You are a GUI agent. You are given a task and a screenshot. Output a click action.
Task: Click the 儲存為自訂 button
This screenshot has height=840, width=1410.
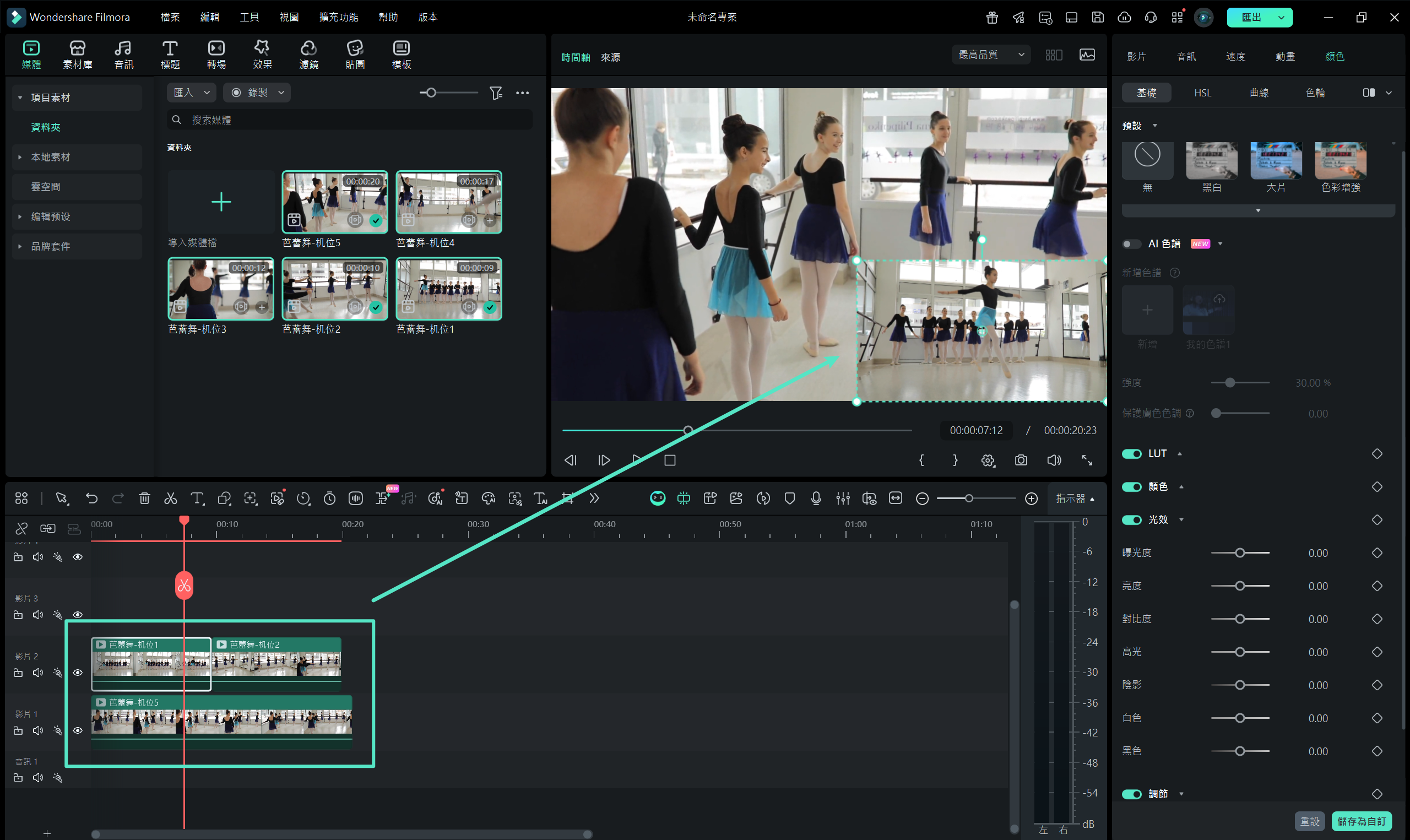click(x=1362, y=821)
